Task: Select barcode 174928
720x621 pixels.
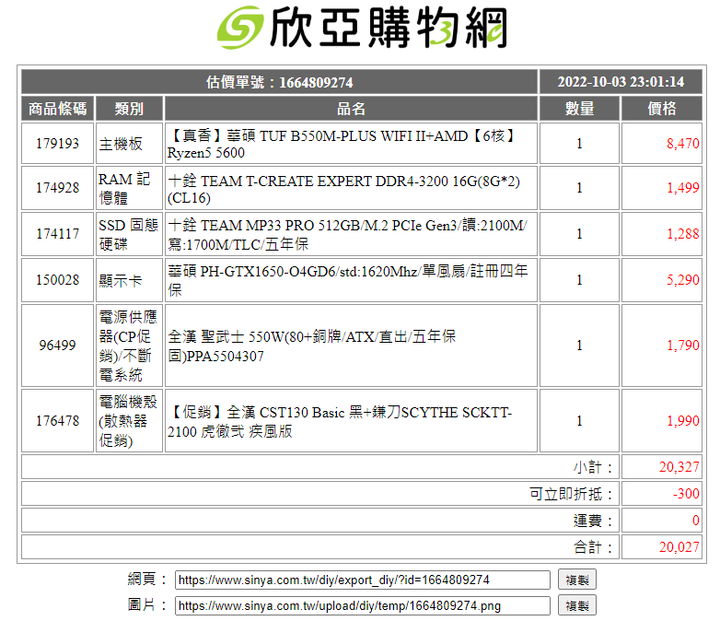Action: point(57,188)
